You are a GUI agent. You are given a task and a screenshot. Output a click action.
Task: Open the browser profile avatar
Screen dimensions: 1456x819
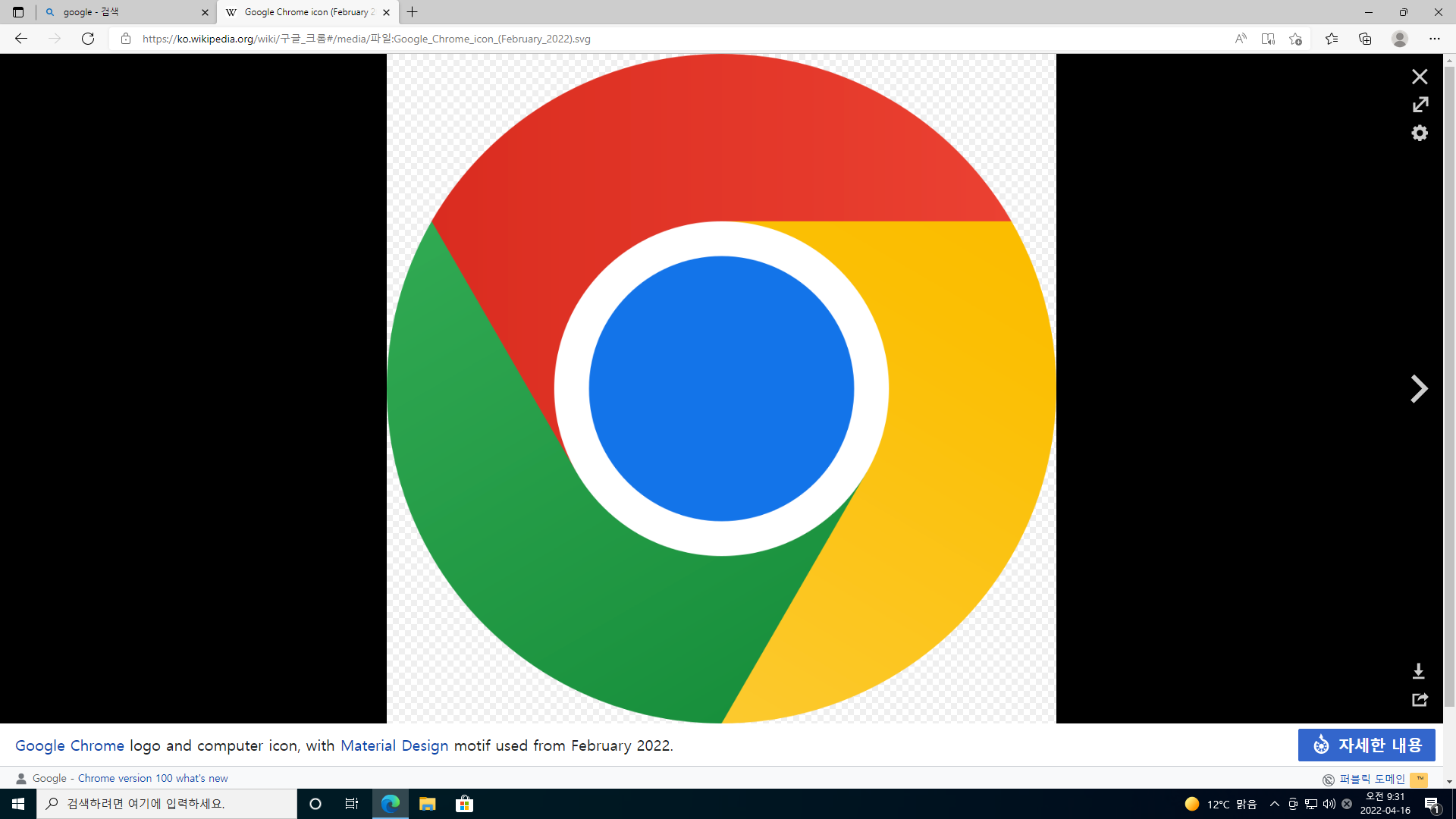pos(1400,39)
